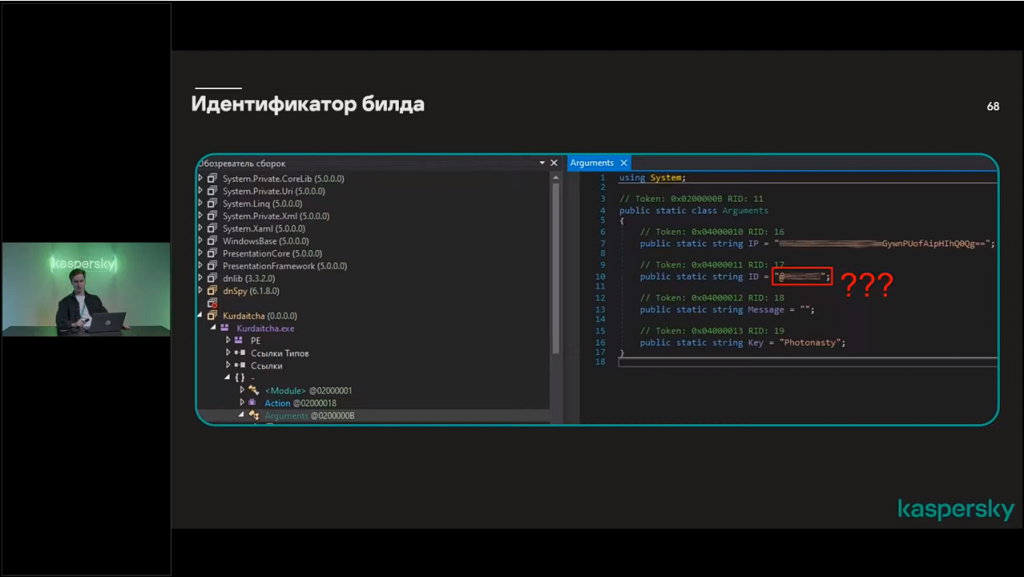This screenshot has height=577, width=1024.
Task: Click the scrollbar up arrow in assembly explorer
Action: (x=556, y=177)
